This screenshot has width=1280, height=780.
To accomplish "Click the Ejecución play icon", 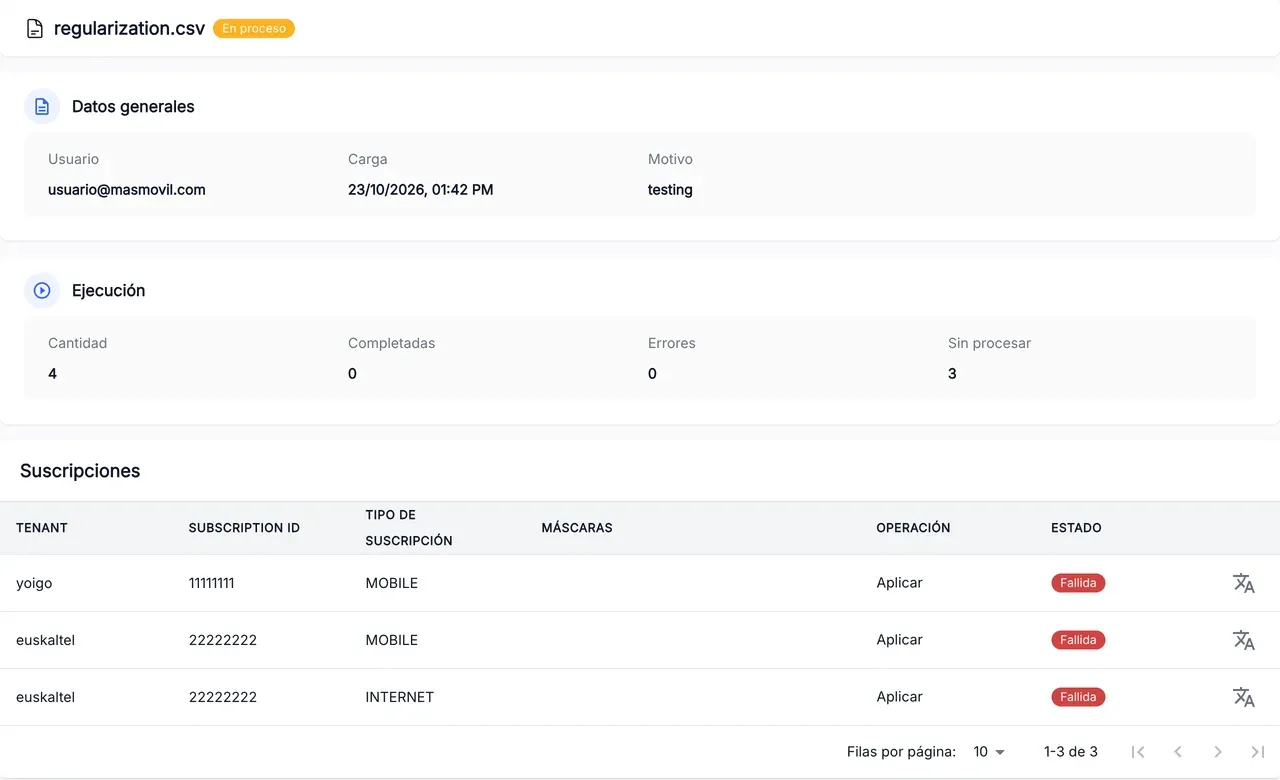I will point(42,291).
